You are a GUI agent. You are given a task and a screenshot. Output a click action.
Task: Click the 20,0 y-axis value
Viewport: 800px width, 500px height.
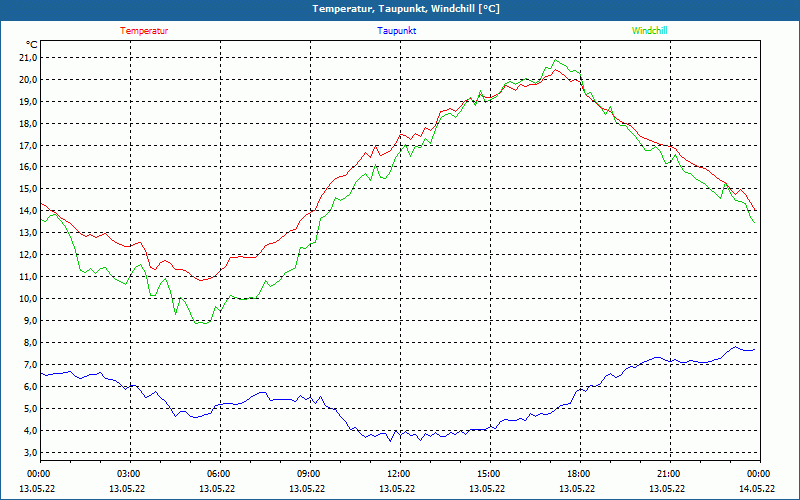pos(29,80)
